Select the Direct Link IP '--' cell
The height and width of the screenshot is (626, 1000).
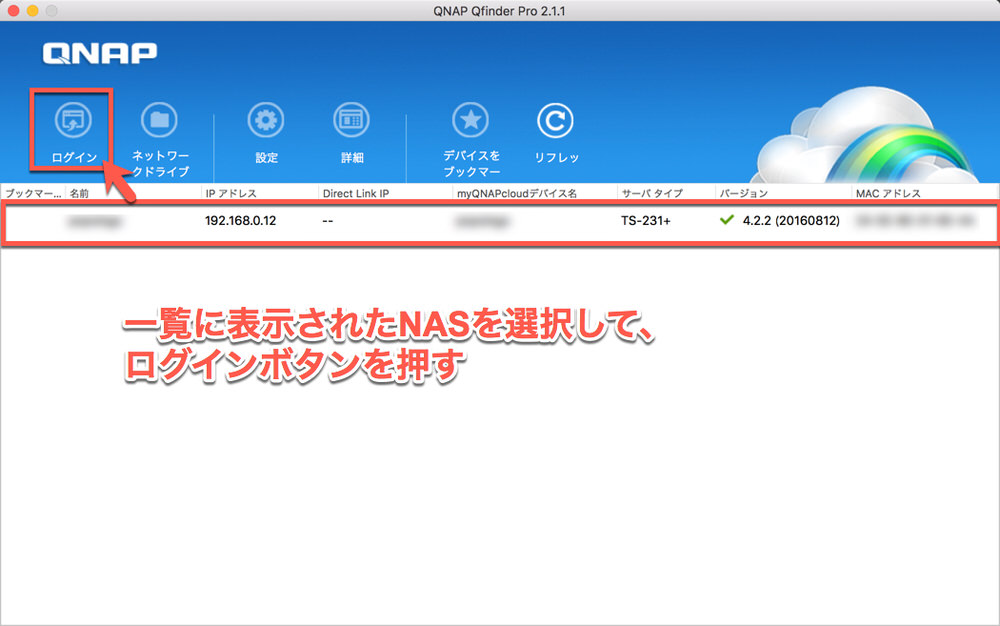(x=328, y=221)
